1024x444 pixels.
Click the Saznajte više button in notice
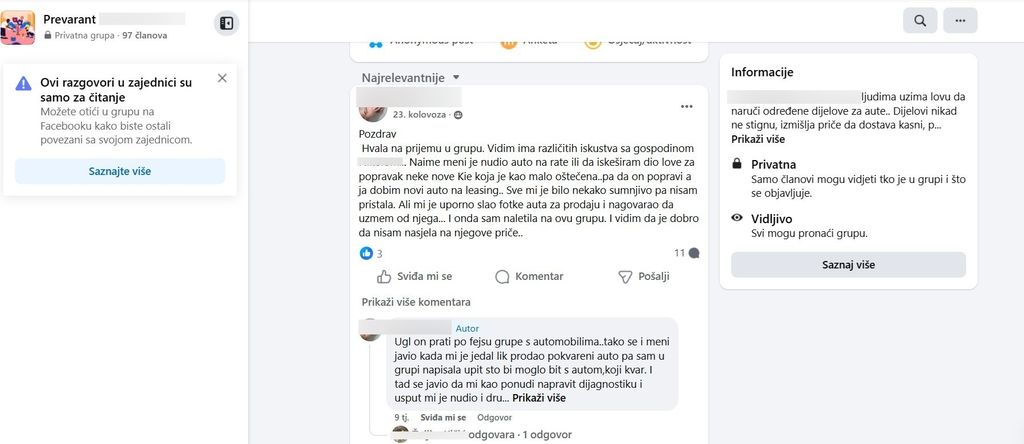120,171
